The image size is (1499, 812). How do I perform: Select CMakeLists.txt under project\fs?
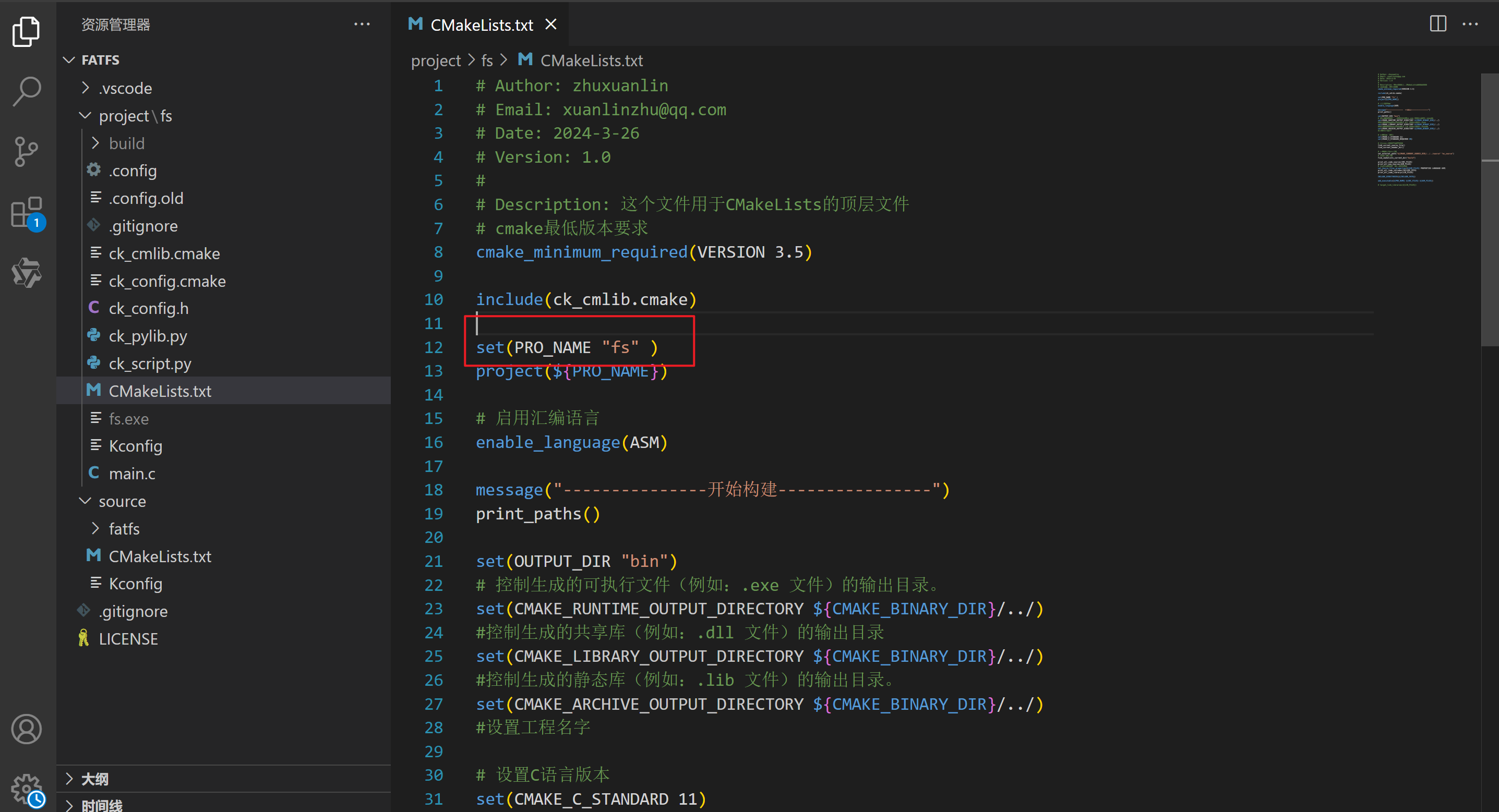[x=223, y=391]
